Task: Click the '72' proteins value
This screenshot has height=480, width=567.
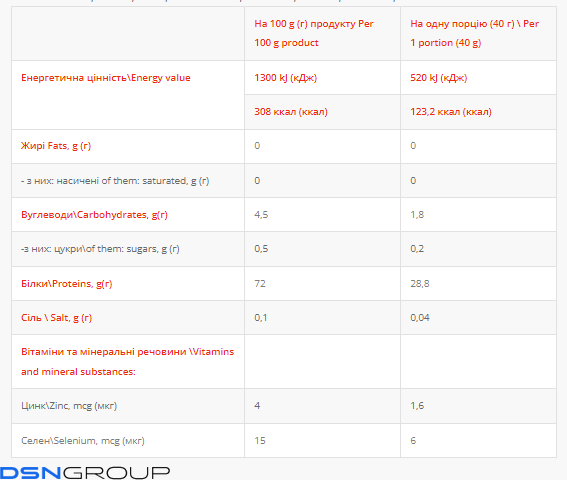Action: (260, 284)
